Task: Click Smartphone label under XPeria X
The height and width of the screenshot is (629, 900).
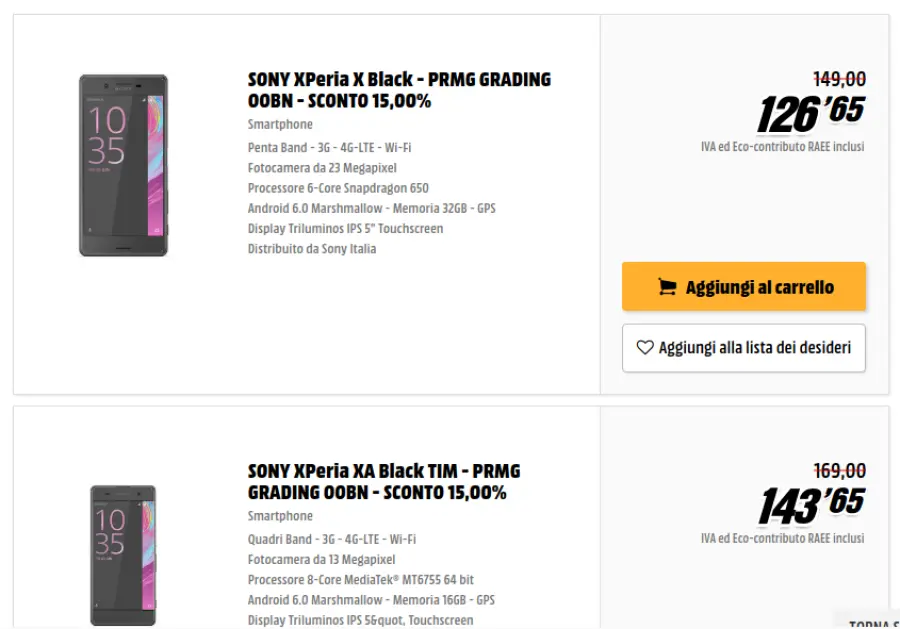Action: [280, 125]
